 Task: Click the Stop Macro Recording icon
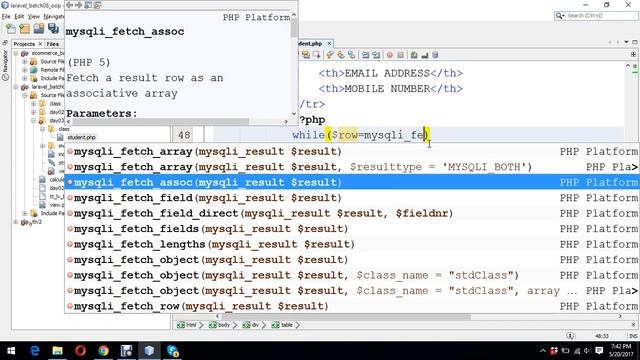tap(401, 55)
